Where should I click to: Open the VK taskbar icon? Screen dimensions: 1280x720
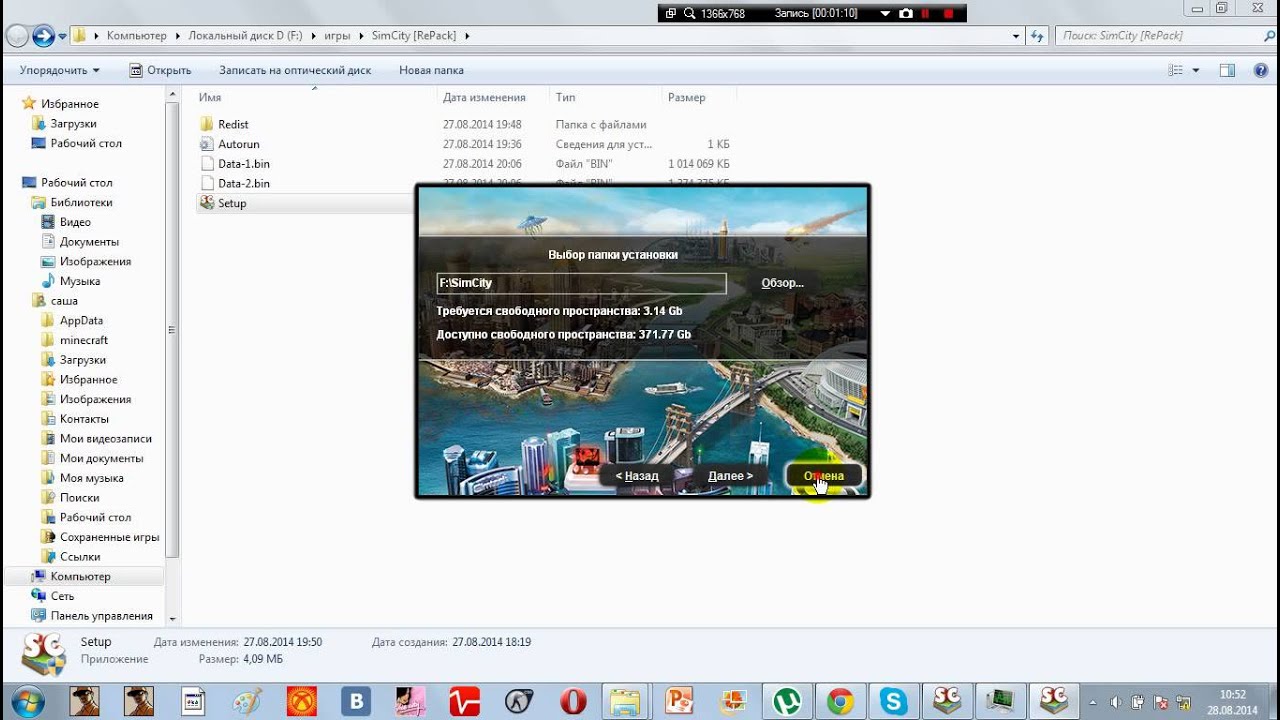[x=355, y=701]
